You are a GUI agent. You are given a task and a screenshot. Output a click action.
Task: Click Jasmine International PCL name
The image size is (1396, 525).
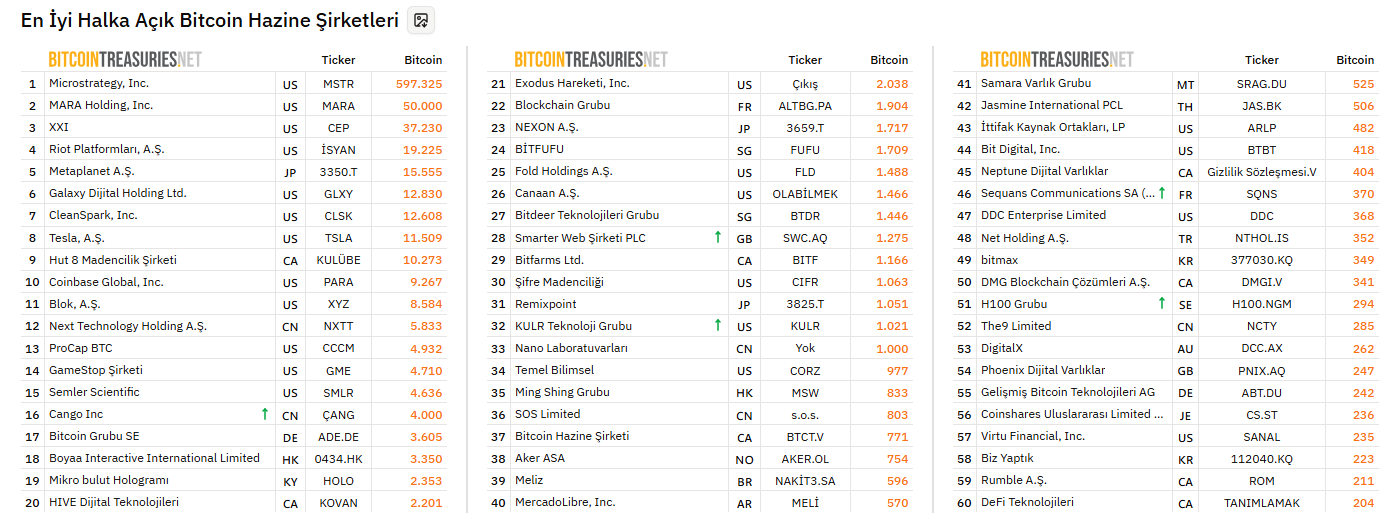[x=1052, y=105]
